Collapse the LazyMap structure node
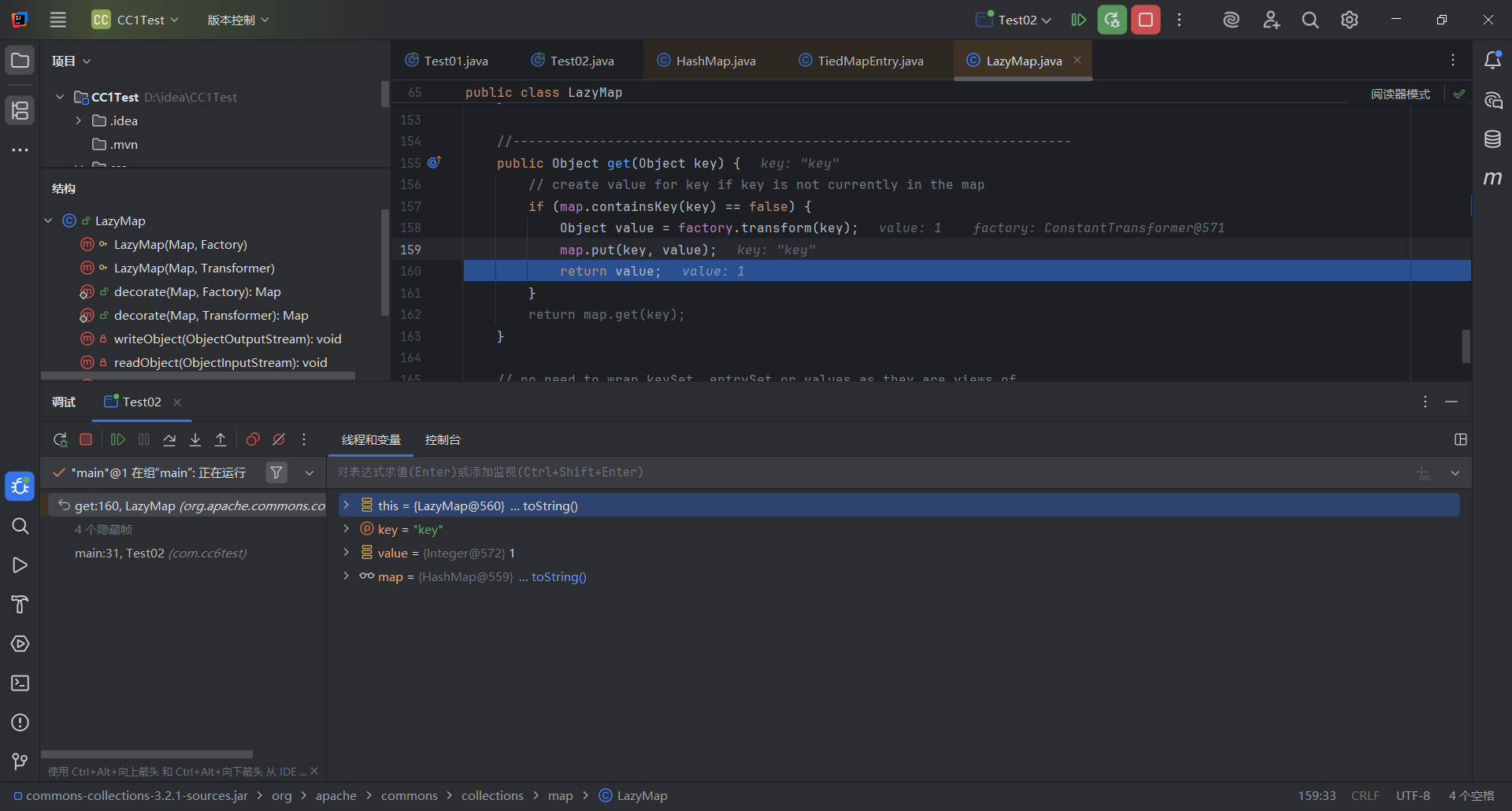The width and height of the screenshot is (1512, 811). point(48,220)
